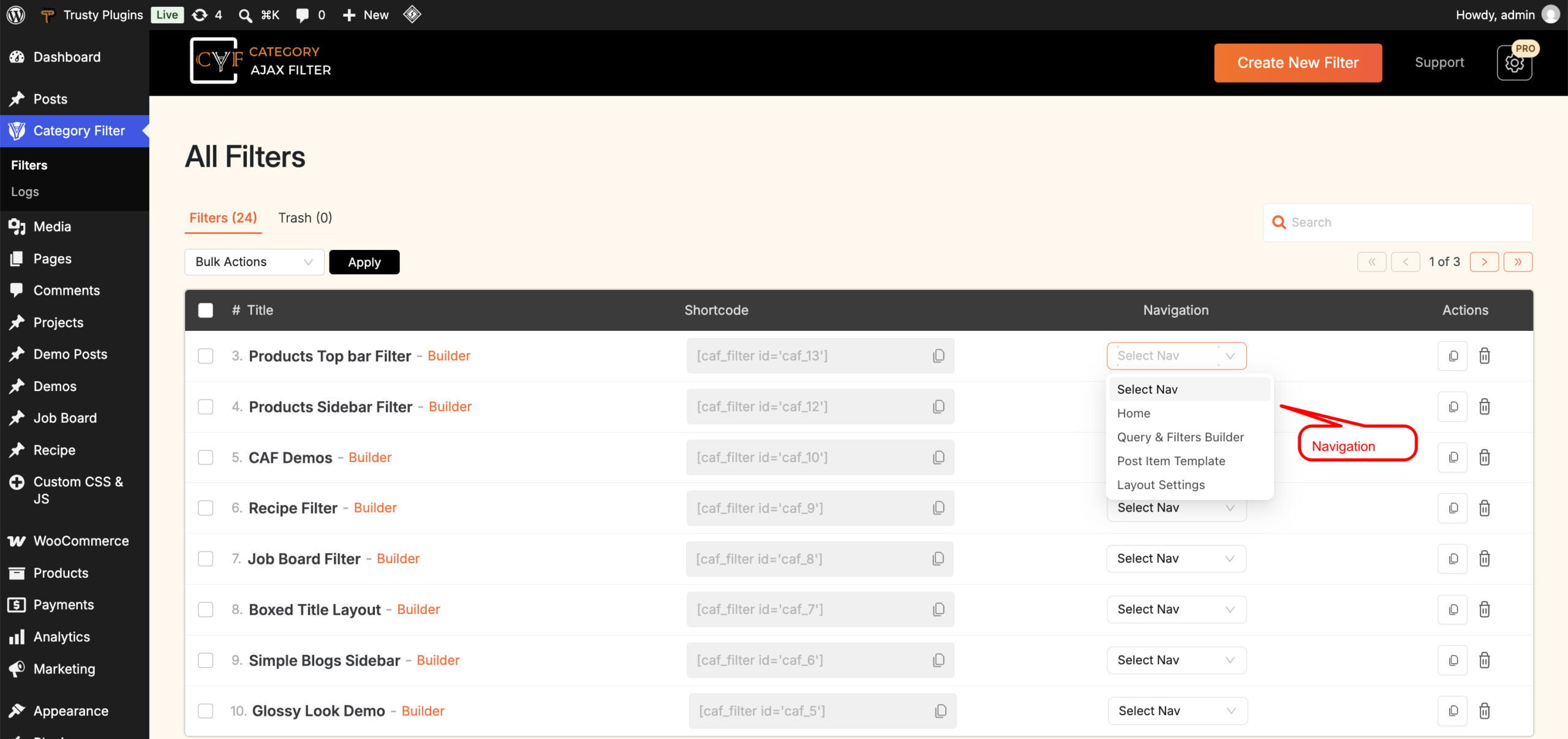
Task: Open Select Nav for Job Board Filter
Action: 1177,559
